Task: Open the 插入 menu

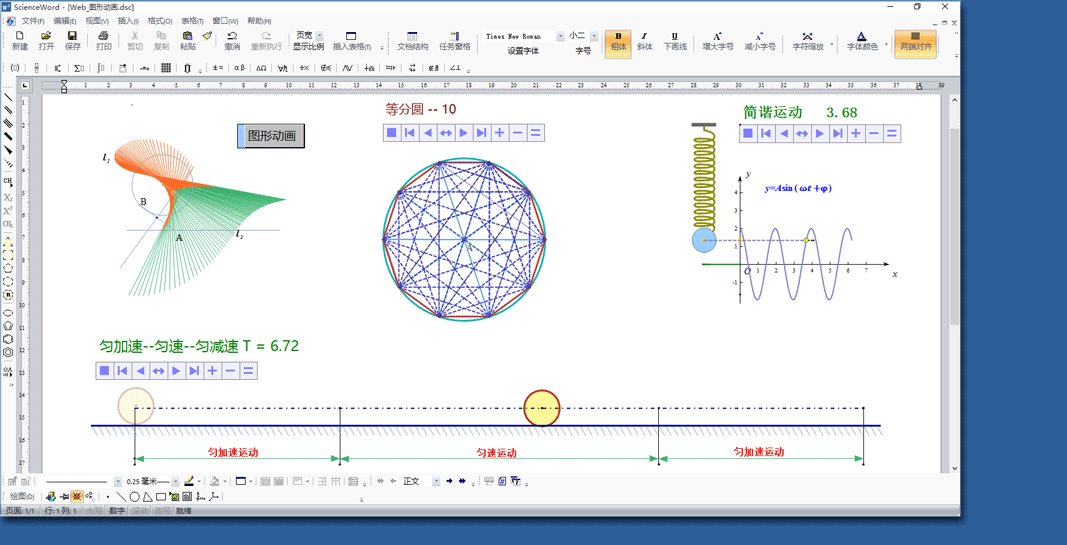Action: click(128, 21)
